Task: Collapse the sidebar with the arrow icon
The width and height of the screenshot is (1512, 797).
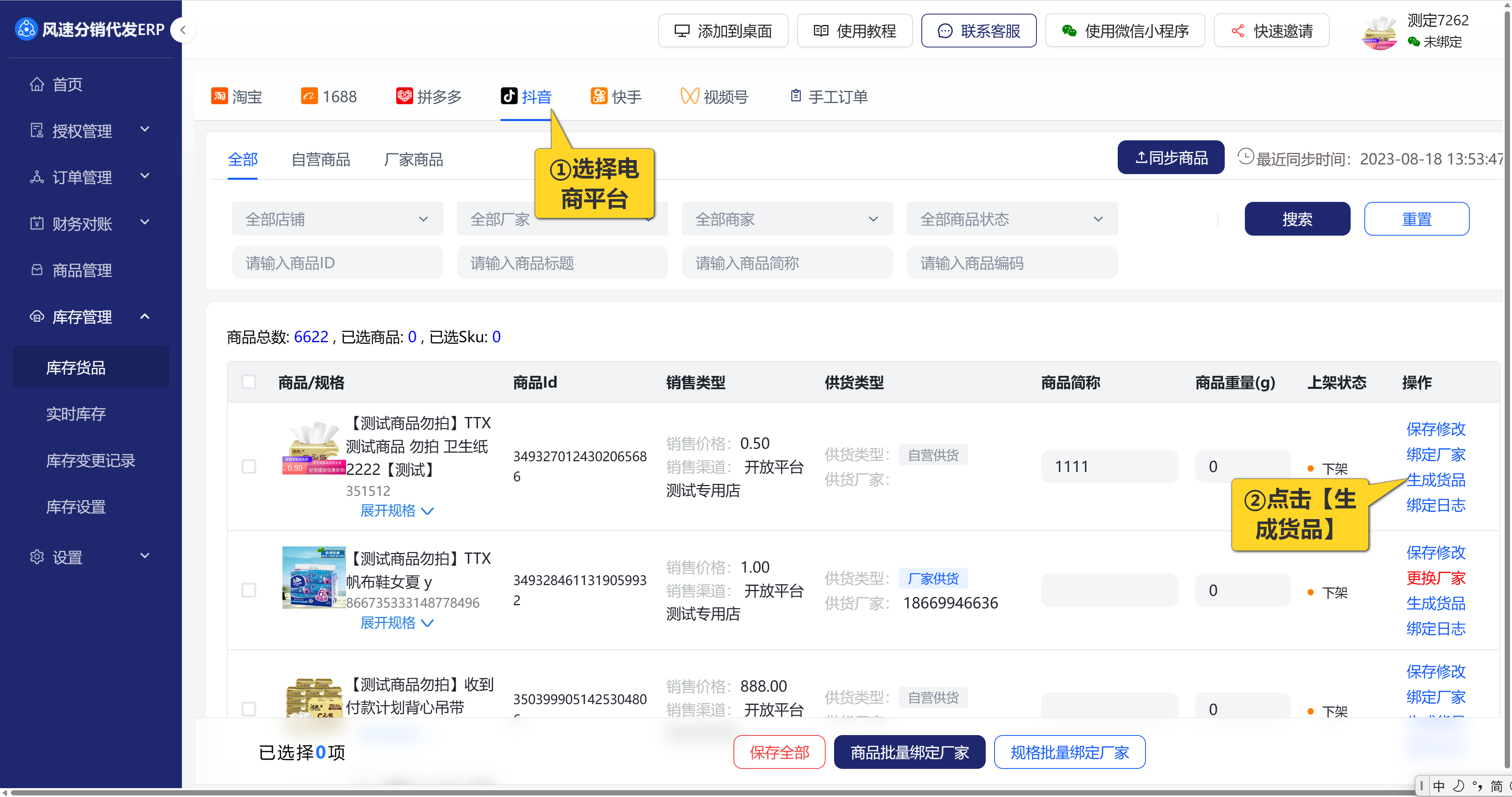Action: (183, 30)
